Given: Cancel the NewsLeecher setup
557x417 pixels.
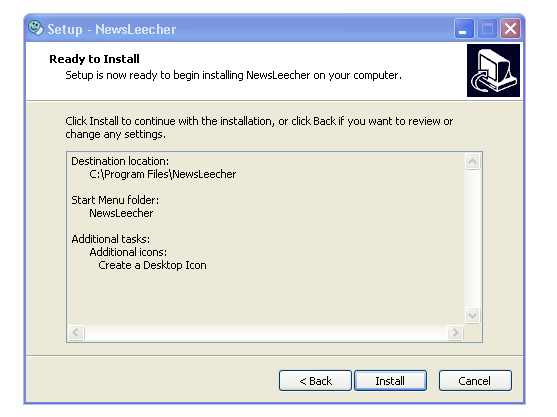Looking at the screenshot, I should click(475, 380).
